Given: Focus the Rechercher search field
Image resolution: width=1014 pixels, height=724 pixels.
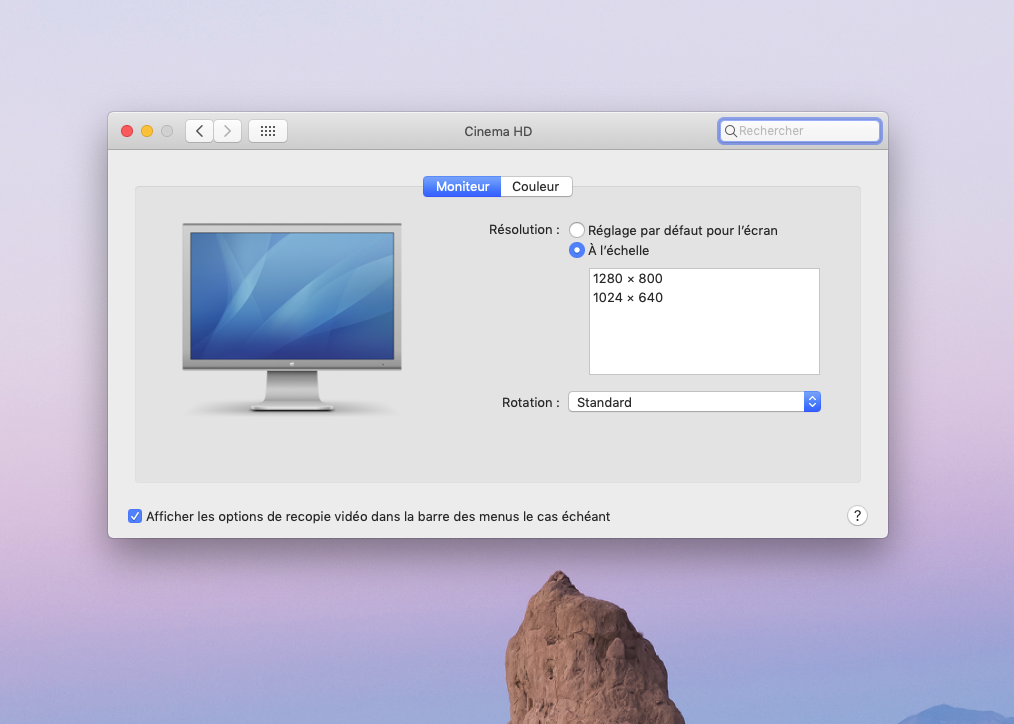Looking at the screenshot, I should [x=799, y=131].
